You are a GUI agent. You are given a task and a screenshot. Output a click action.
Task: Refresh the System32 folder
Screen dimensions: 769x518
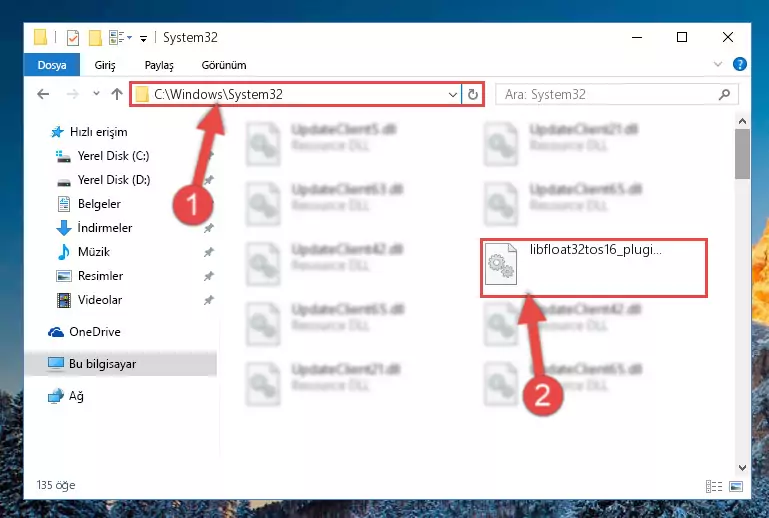pyautogui.click(x=473, y=94)
